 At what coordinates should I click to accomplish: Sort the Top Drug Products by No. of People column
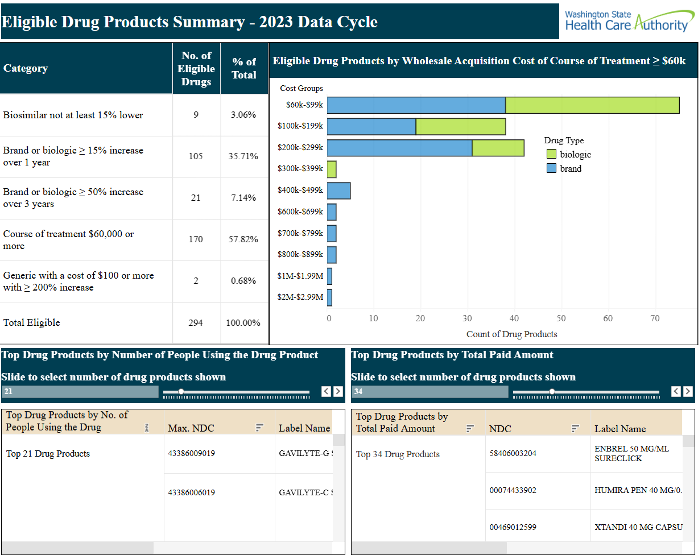(146, 428)
